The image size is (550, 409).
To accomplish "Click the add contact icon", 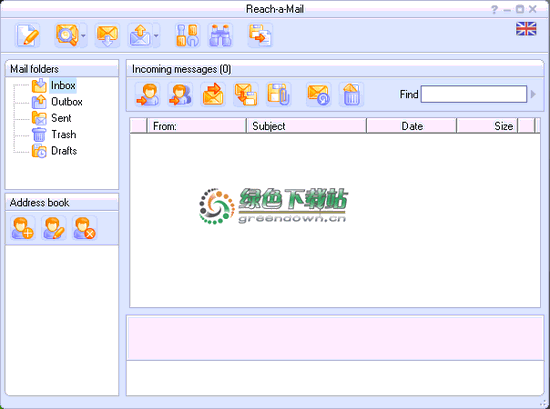I will click(x=23, y=228).
